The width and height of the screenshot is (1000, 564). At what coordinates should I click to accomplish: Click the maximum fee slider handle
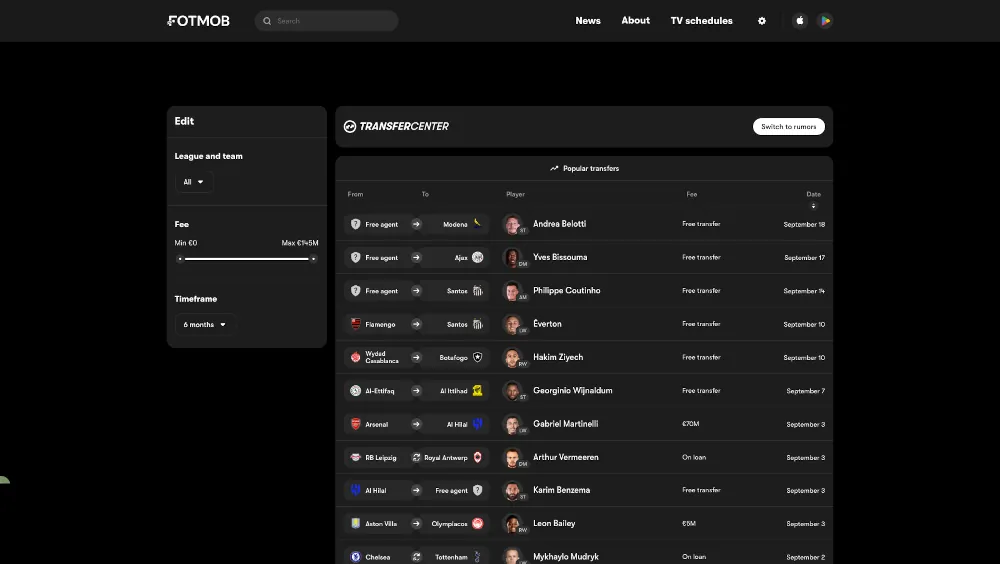[x=313, y=259]
